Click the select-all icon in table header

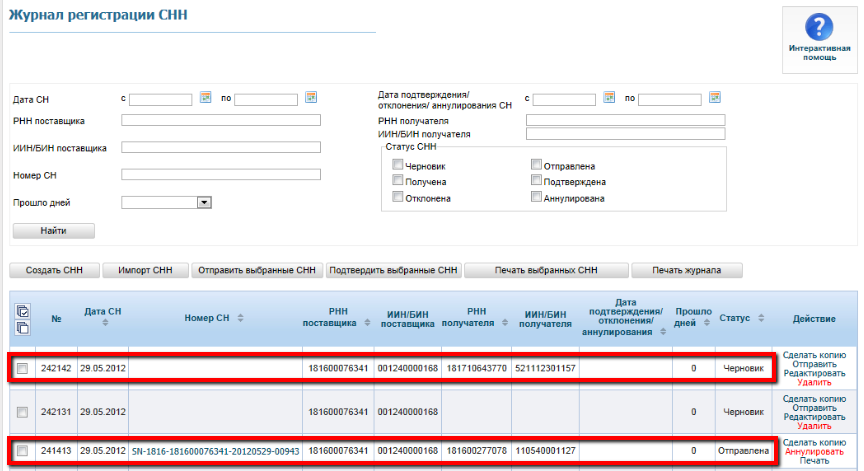point(22,311)
